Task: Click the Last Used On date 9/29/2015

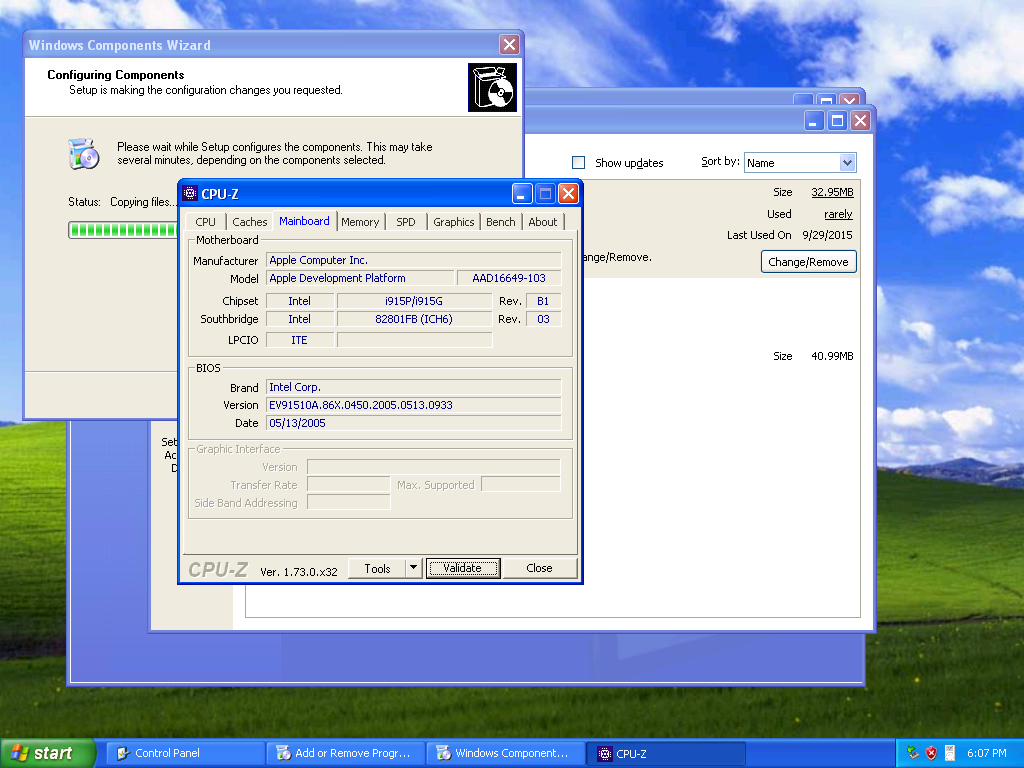Action: (827, 235)
